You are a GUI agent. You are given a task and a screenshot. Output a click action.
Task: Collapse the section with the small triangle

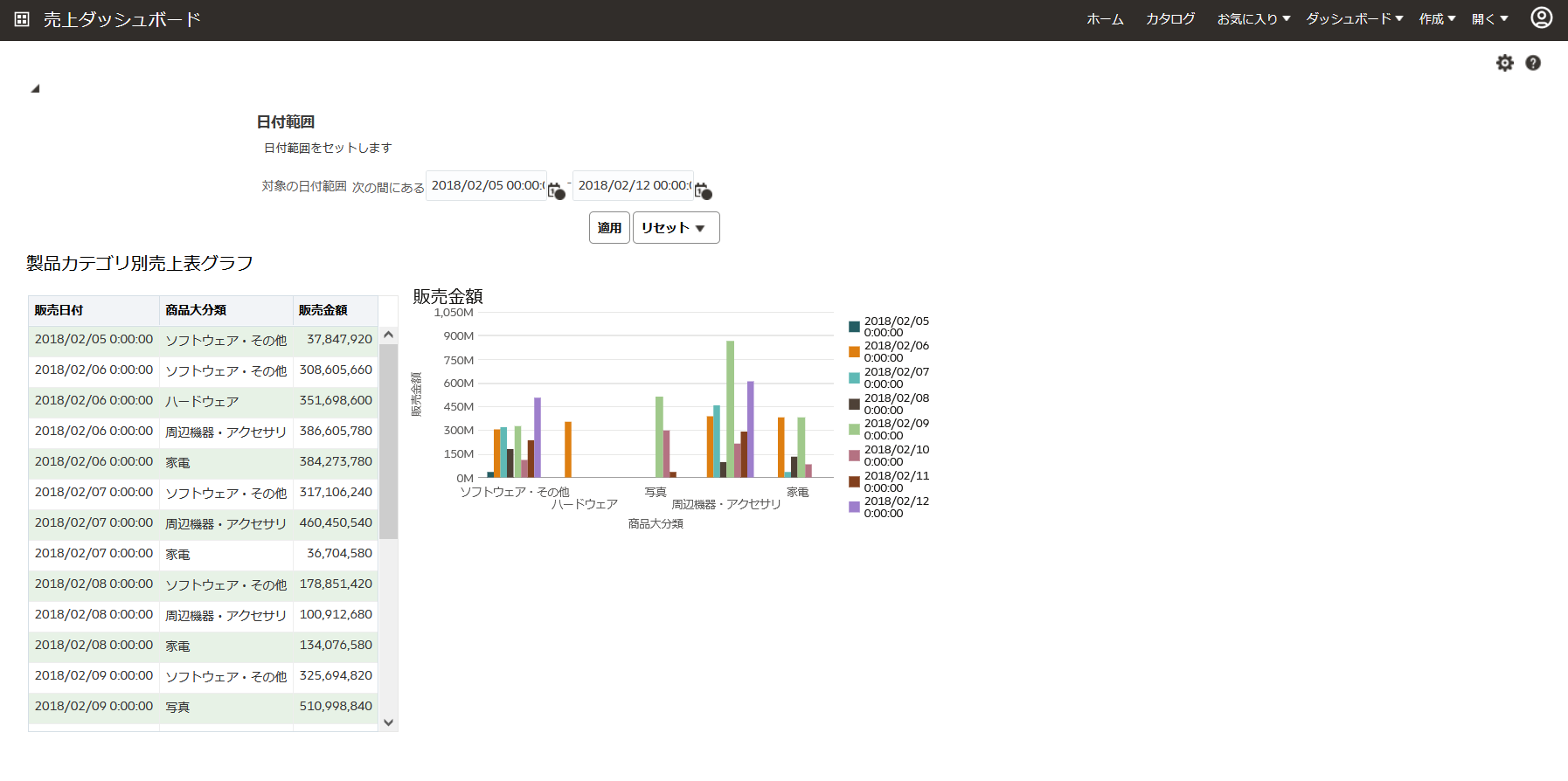pos(35,88)
